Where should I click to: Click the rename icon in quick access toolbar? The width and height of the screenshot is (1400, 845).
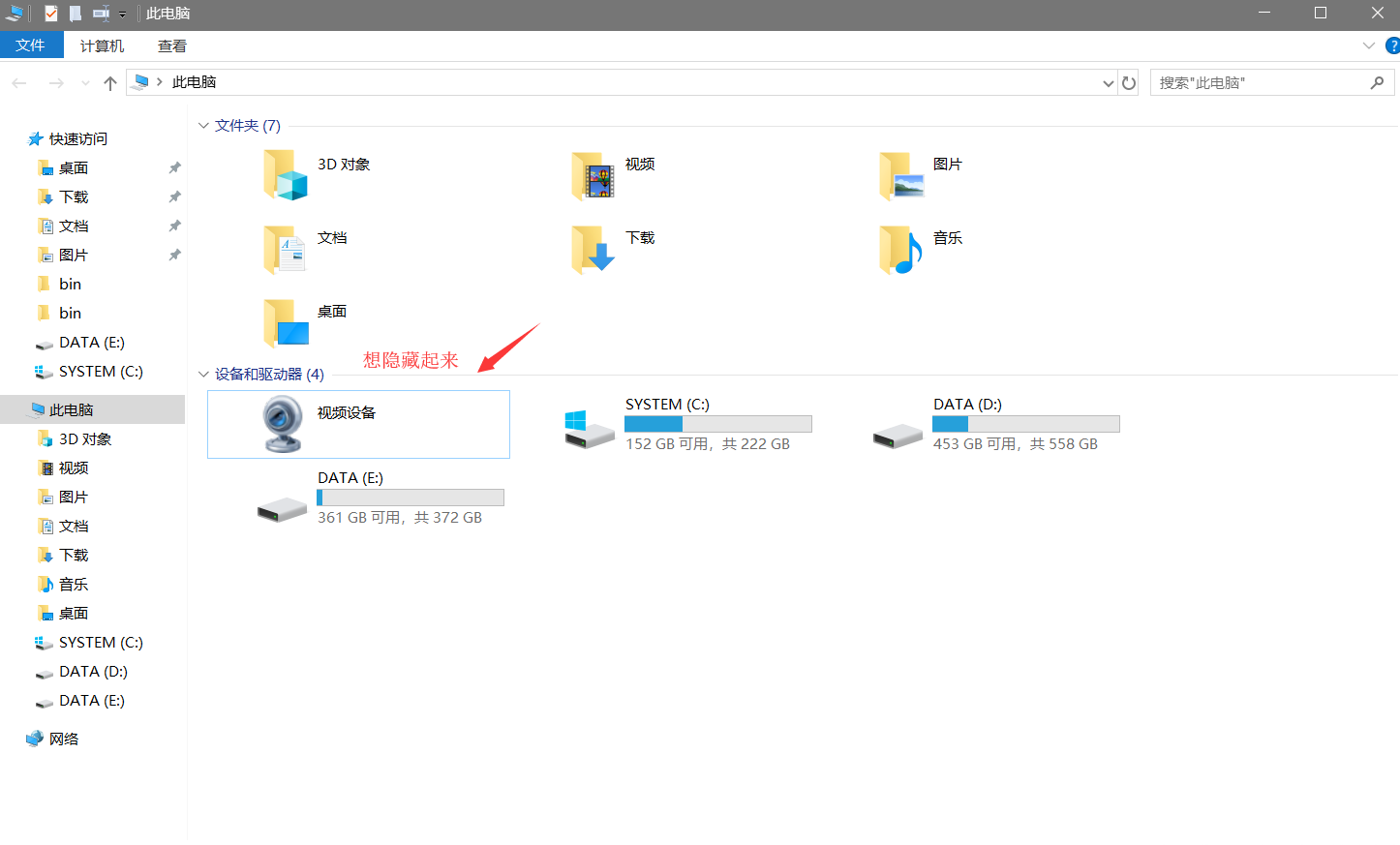click(x=101, y=14)
